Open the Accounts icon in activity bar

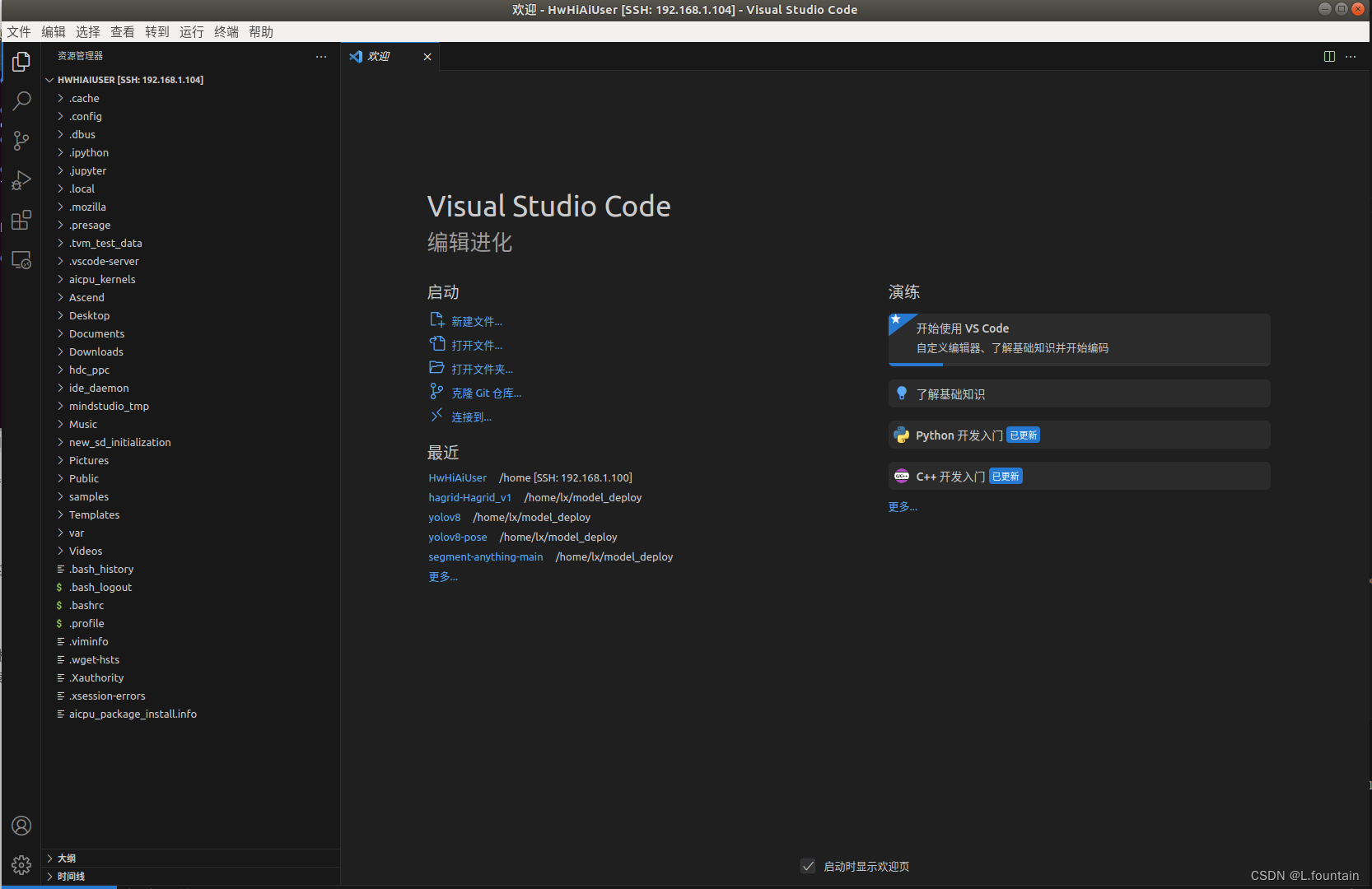click(x=21, y=826)
